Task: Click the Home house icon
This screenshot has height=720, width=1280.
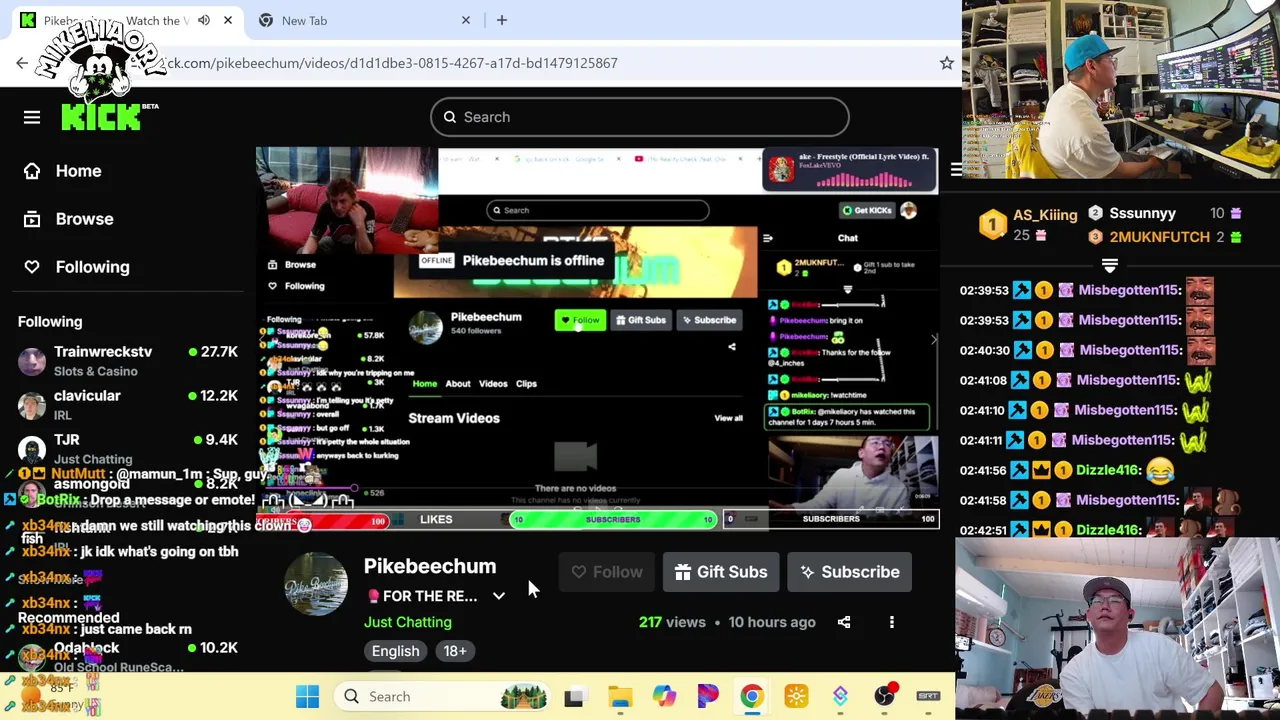Action: point(32,171)
